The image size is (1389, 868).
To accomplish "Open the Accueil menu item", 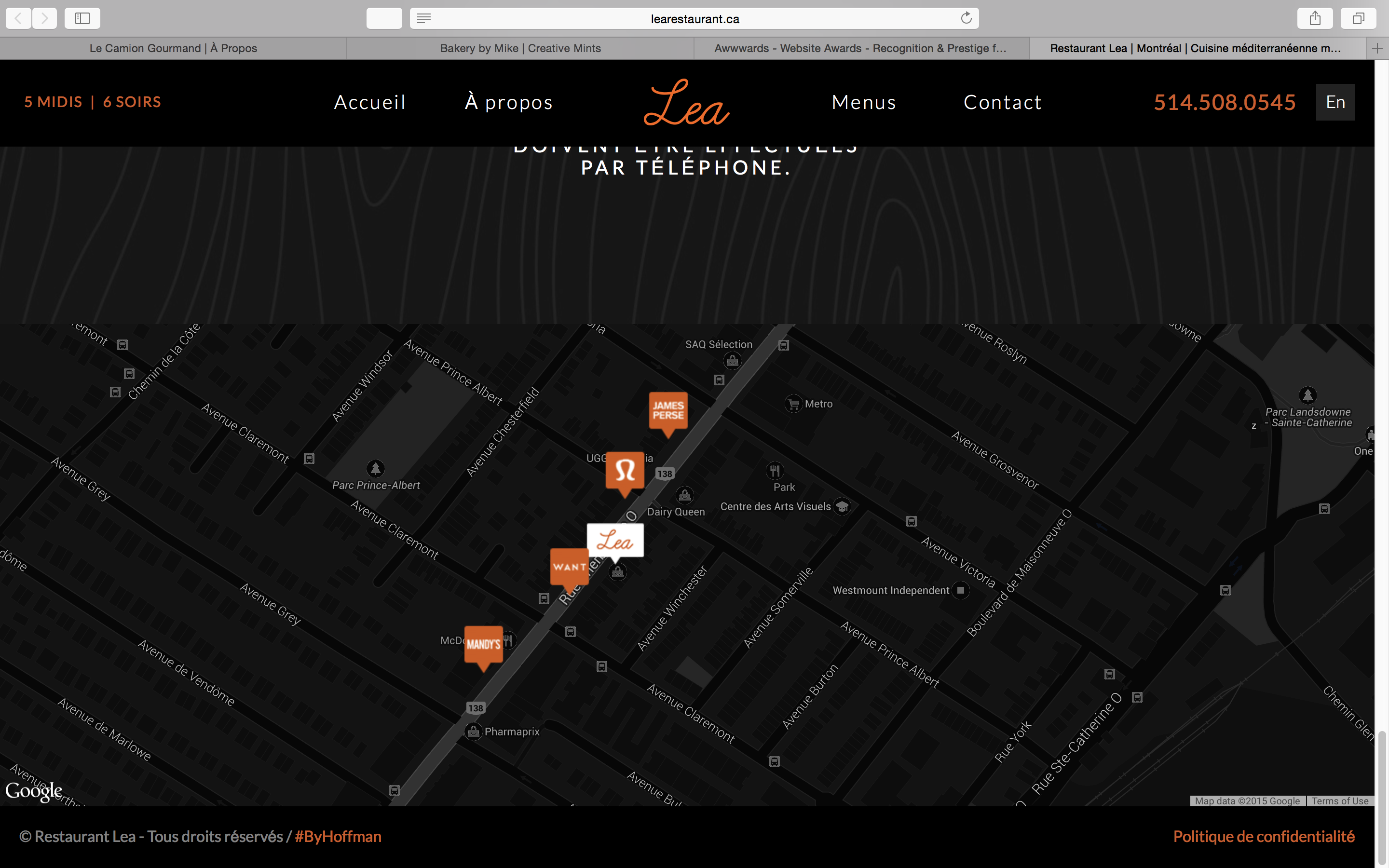I will [x=370, y=102].
